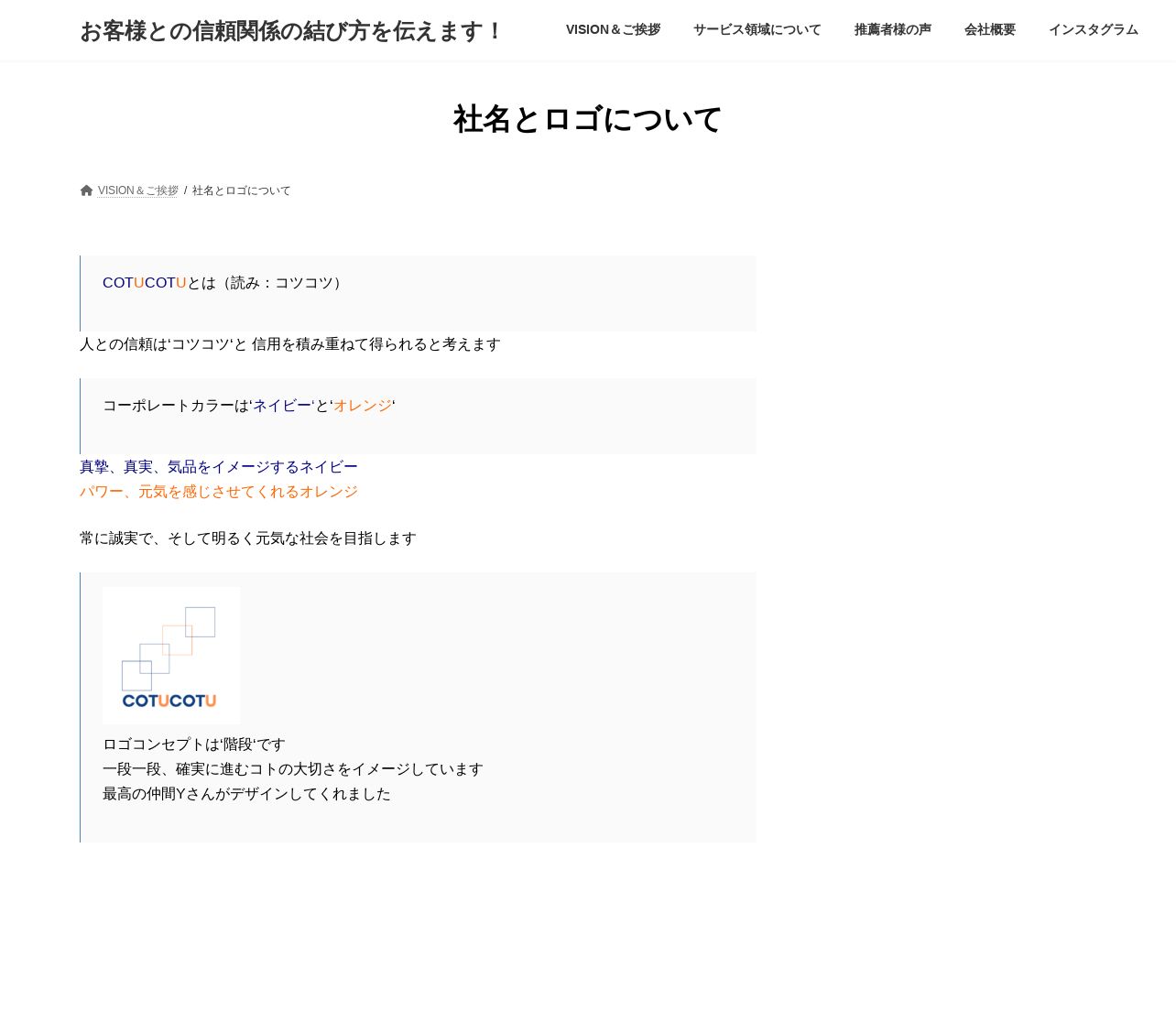Click orange text パワー、元気を感じさせてくれるオレンジ

[219, 492]
